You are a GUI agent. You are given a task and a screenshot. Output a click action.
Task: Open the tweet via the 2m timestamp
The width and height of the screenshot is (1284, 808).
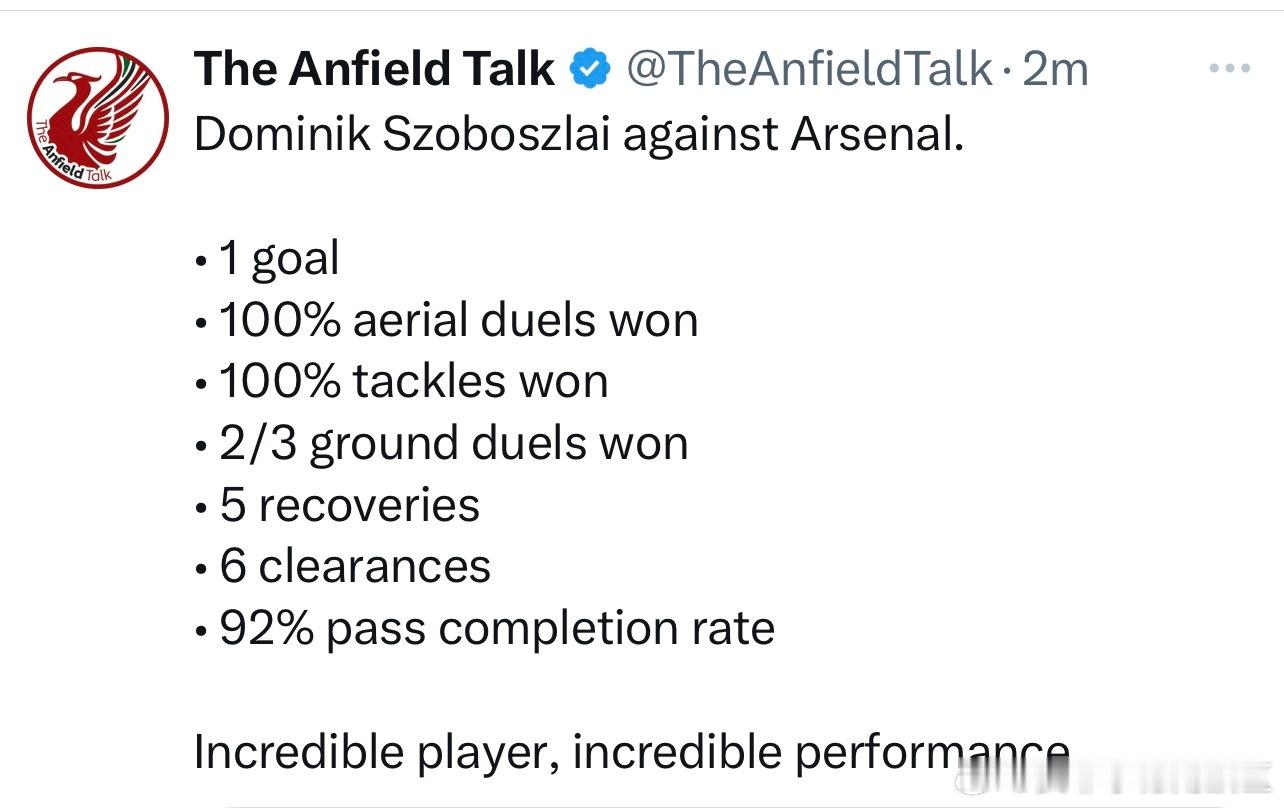click(1055, 69)
